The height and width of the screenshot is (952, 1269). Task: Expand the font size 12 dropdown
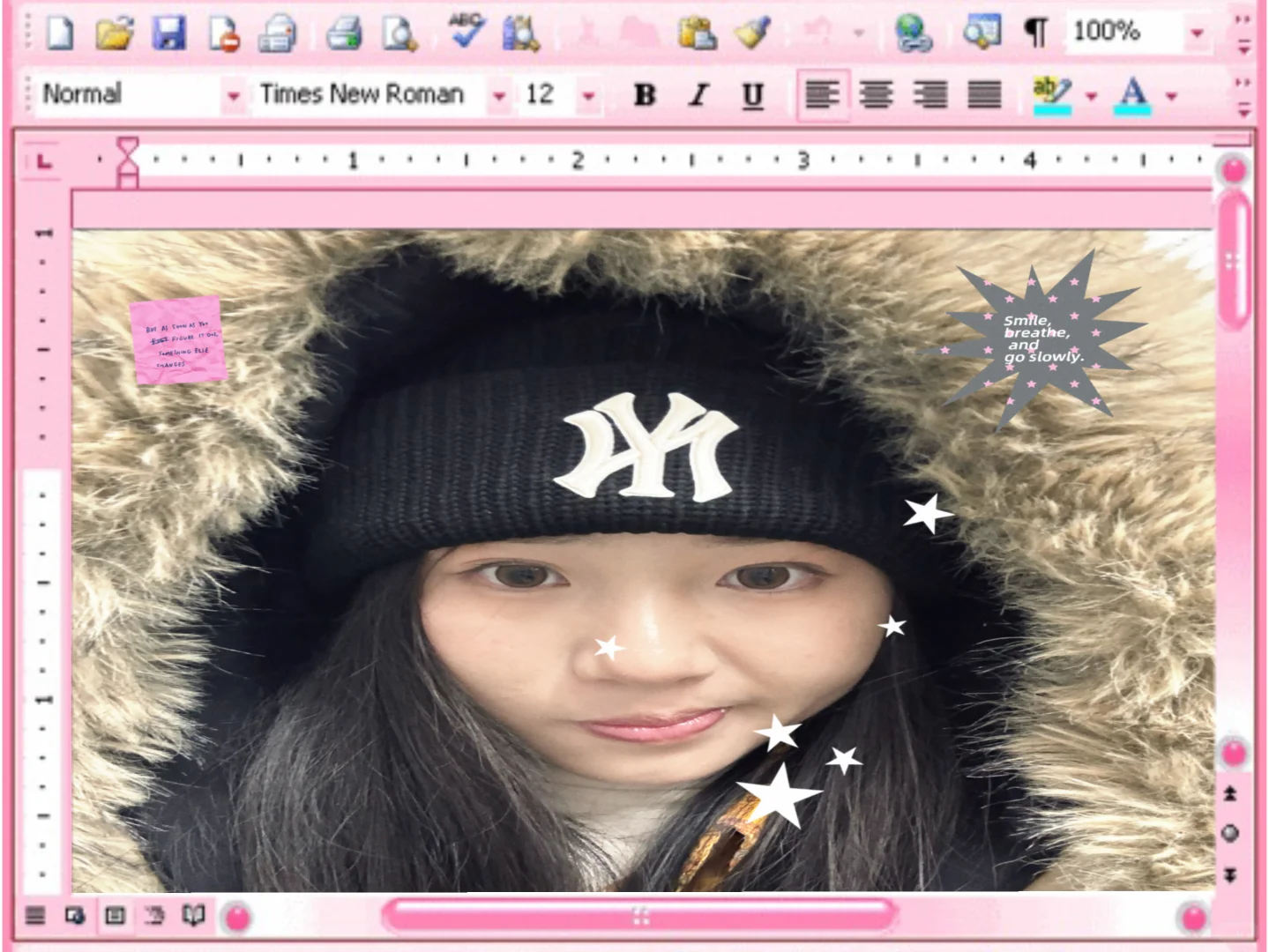[x=588, y=95]
